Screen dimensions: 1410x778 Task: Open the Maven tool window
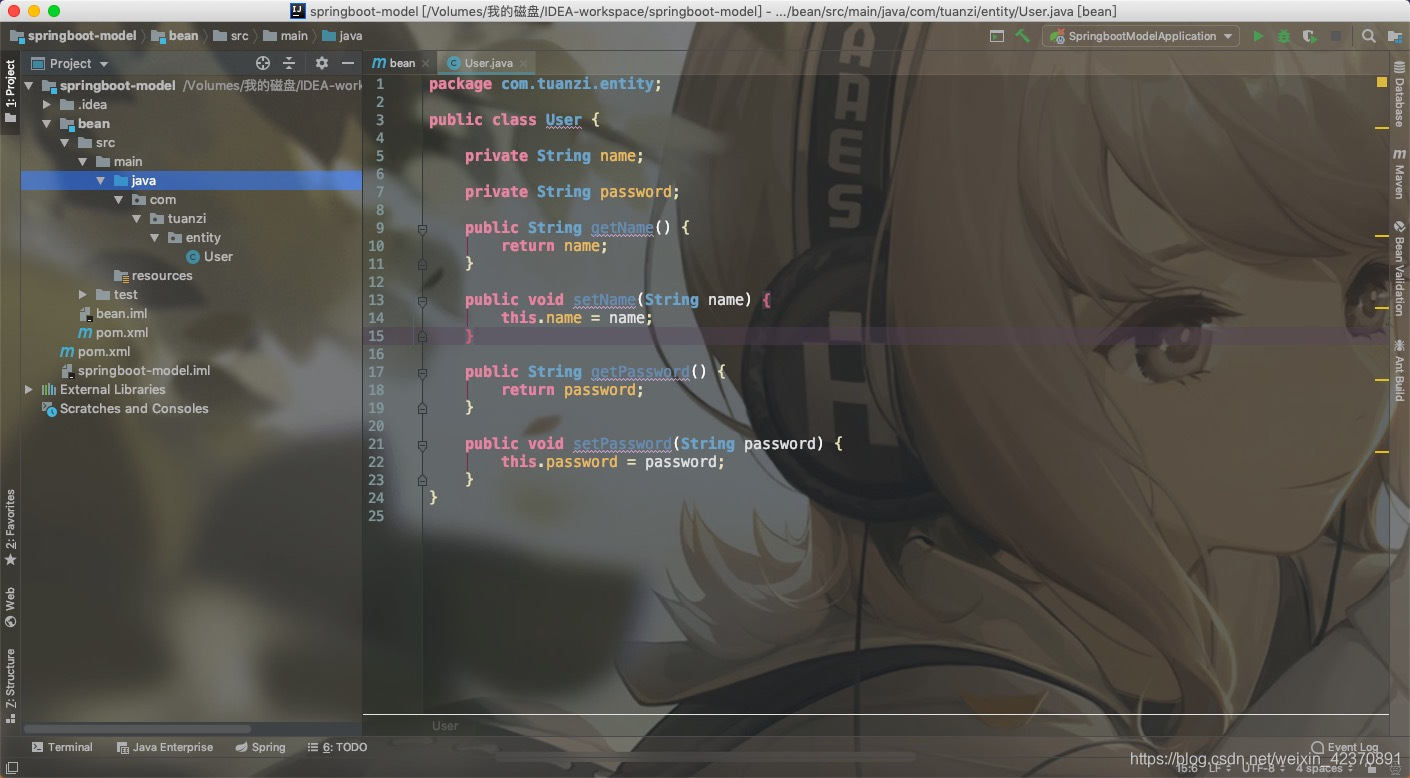click(1399, 174)
